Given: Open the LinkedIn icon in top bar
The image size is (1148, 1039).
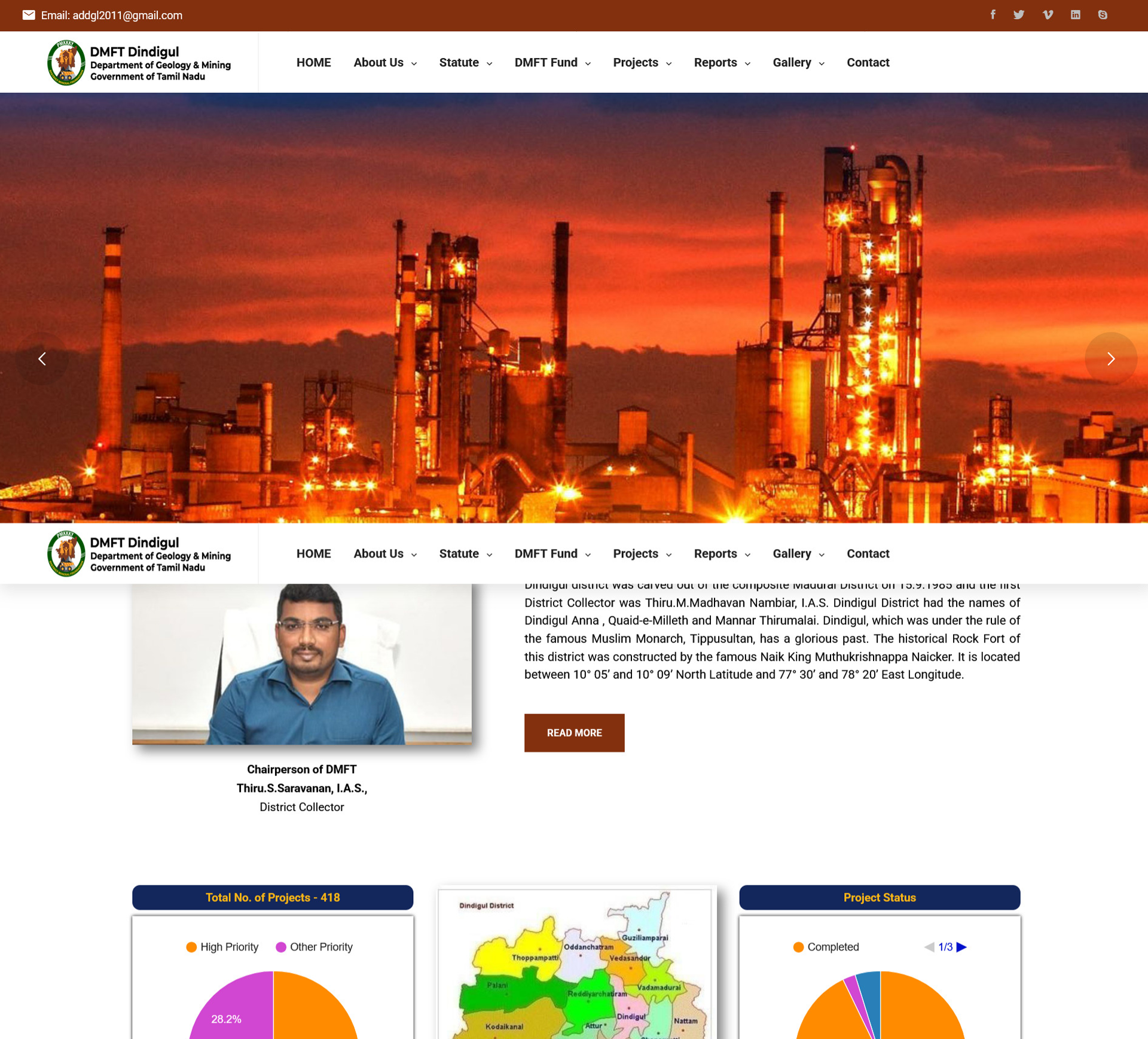Looking at the screenshot, I should click(x=1075, y=15).
